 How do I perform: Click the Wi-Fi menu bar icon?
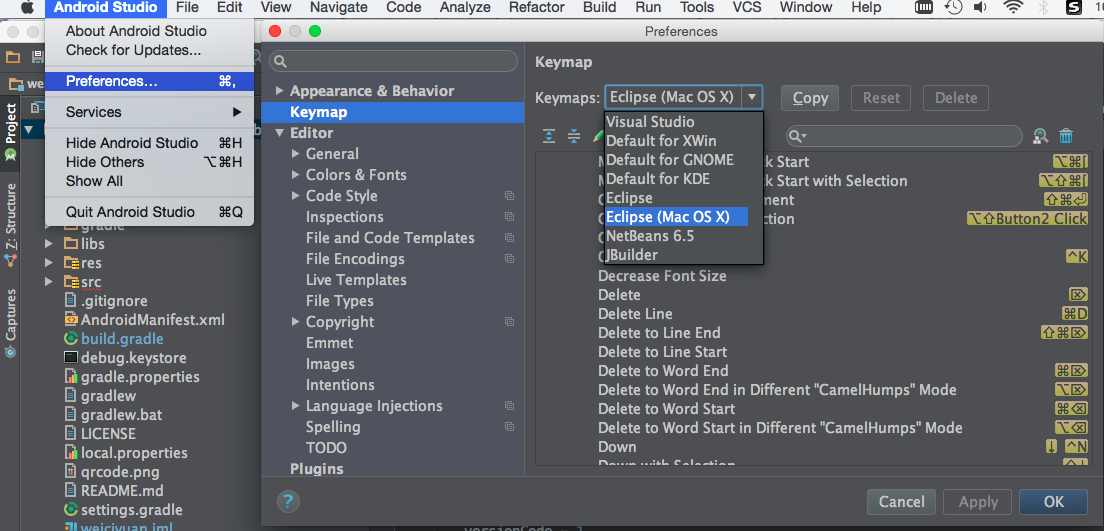pyautogui.click(x=1013, y=8)
